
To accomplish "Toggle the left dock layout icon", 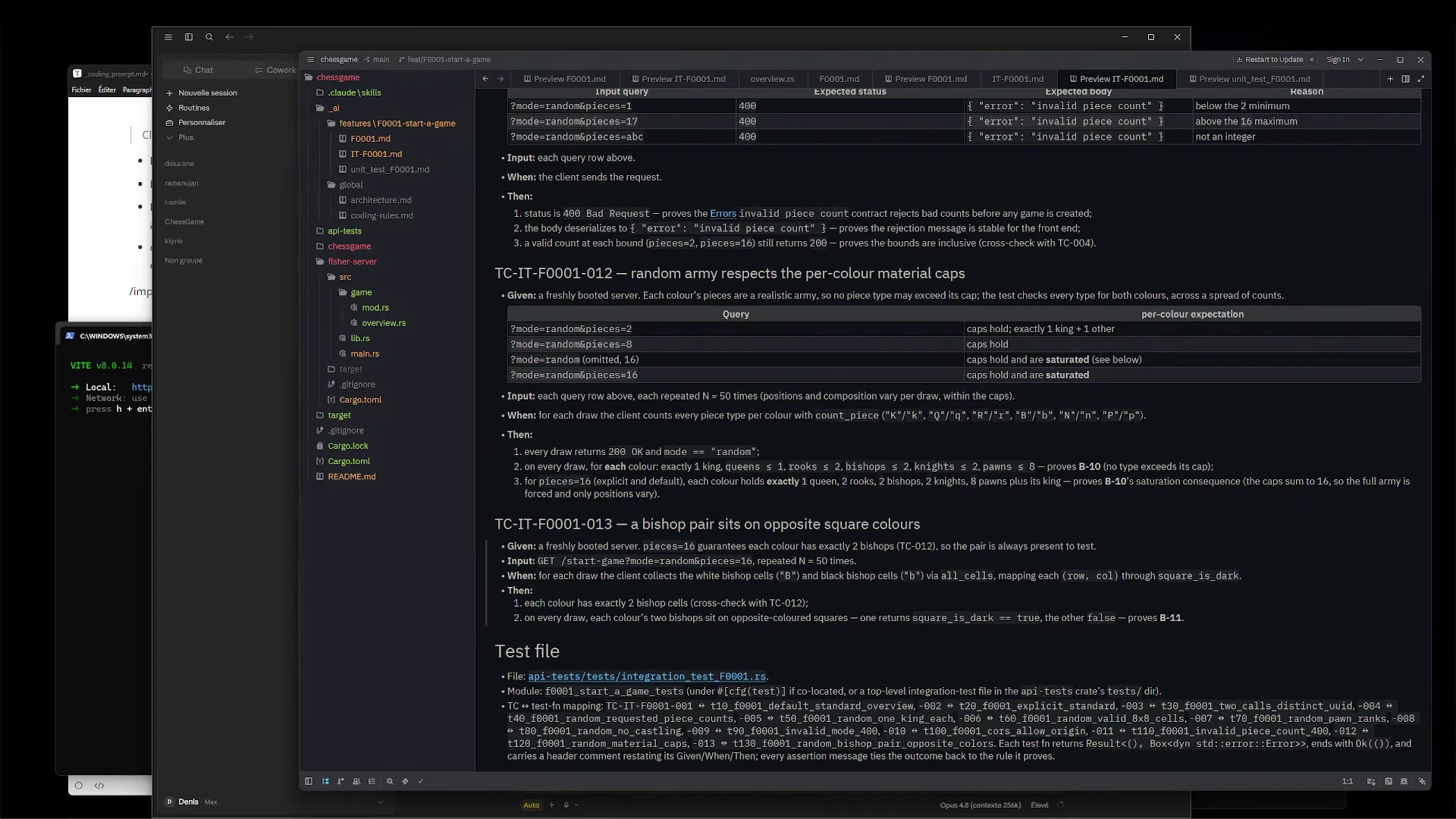I will (x=309, y=781).
